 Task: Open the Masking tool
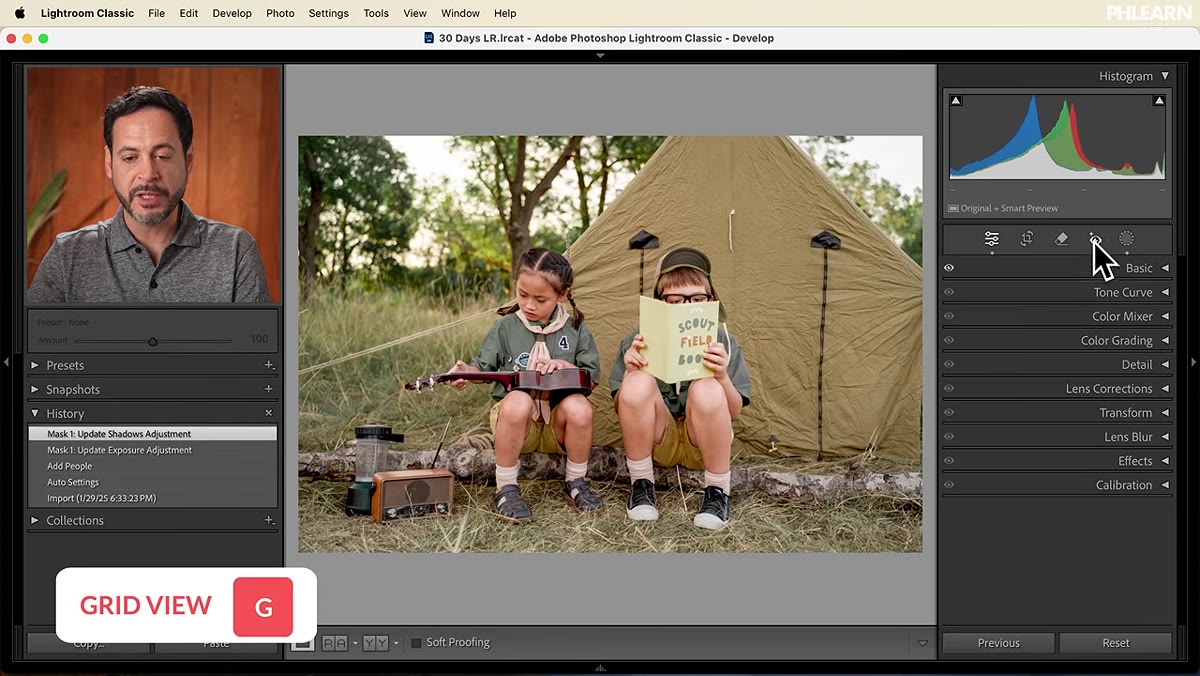(1127, 239)
